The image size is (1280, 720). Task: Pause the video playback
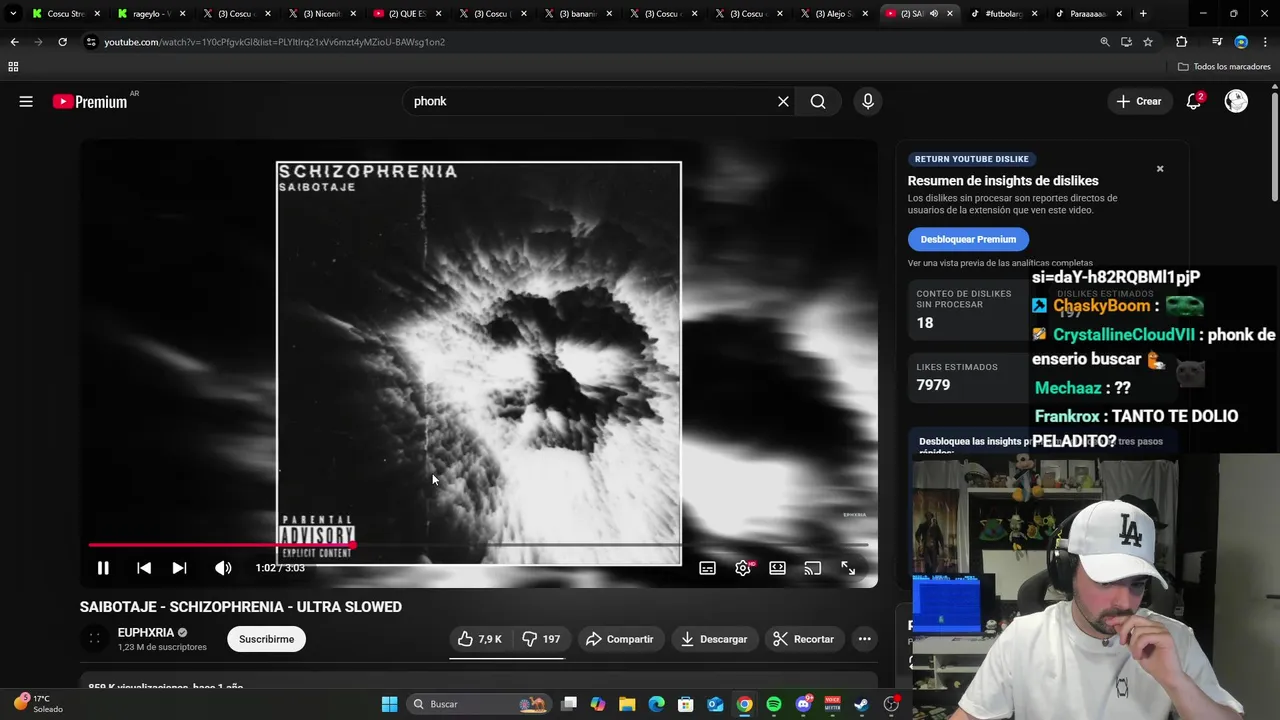click(103, 568)
